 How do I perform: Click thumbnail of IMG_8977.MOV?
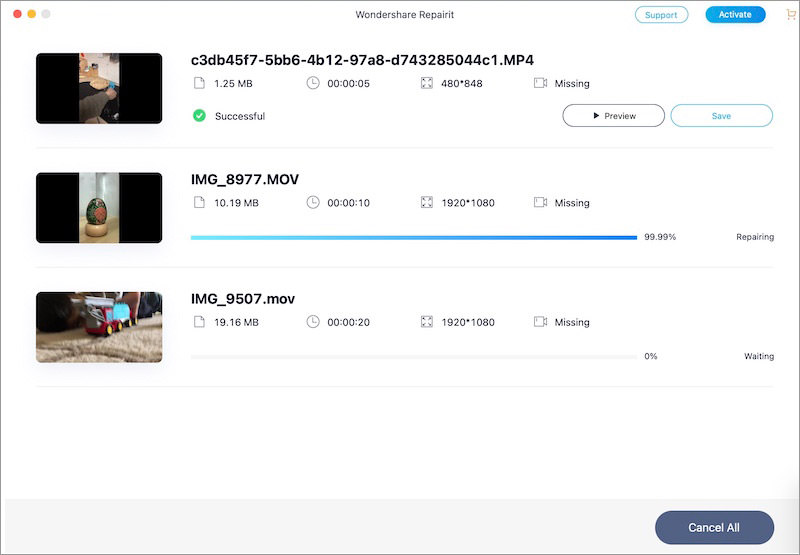[99, 208]
